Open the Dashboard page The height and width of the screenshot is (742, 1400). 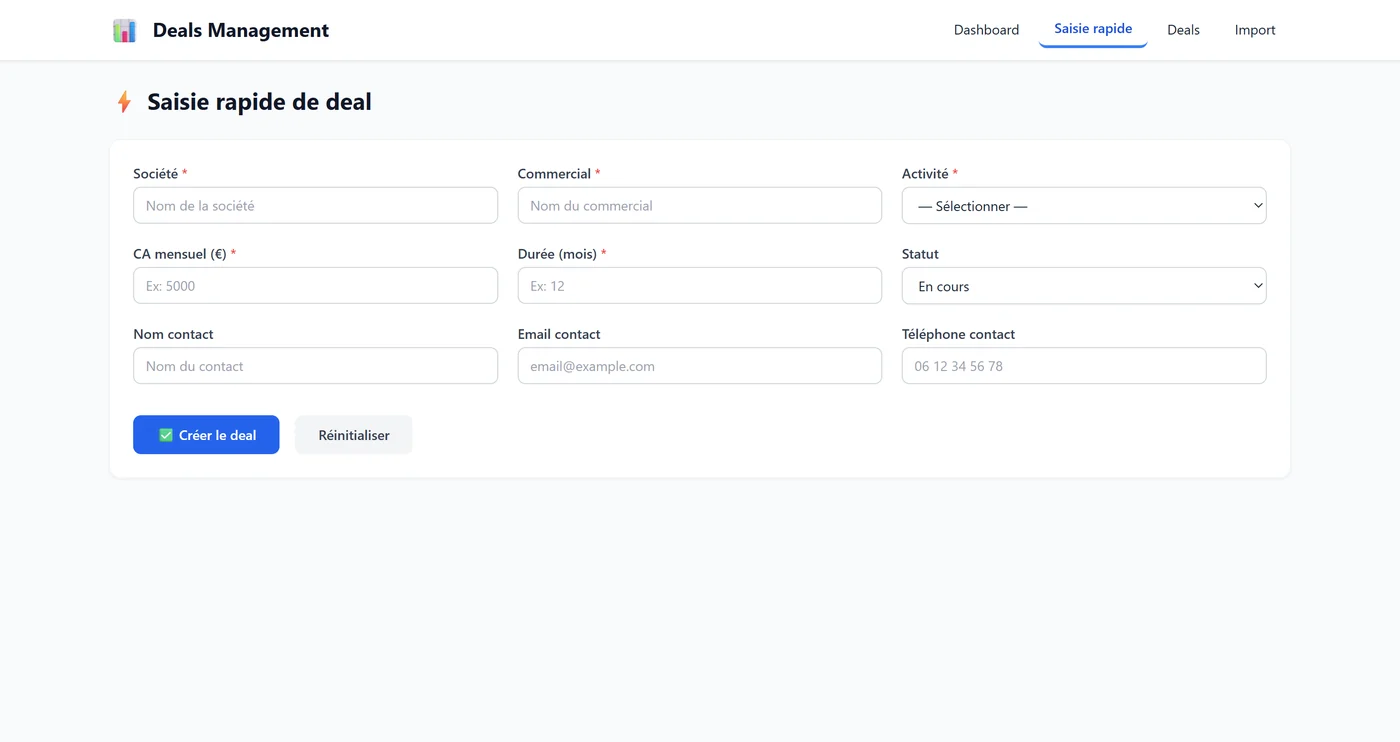coord(986,30)
